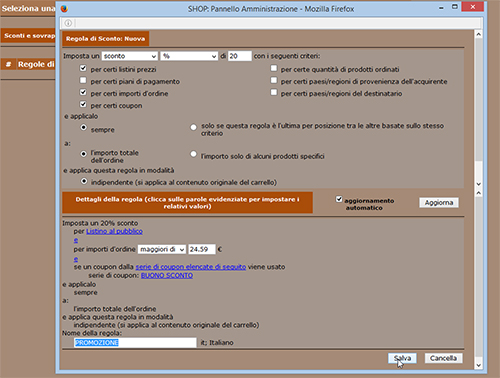
Task: Click the scroll down arrow of upper panel
Action: pos(479,184)
